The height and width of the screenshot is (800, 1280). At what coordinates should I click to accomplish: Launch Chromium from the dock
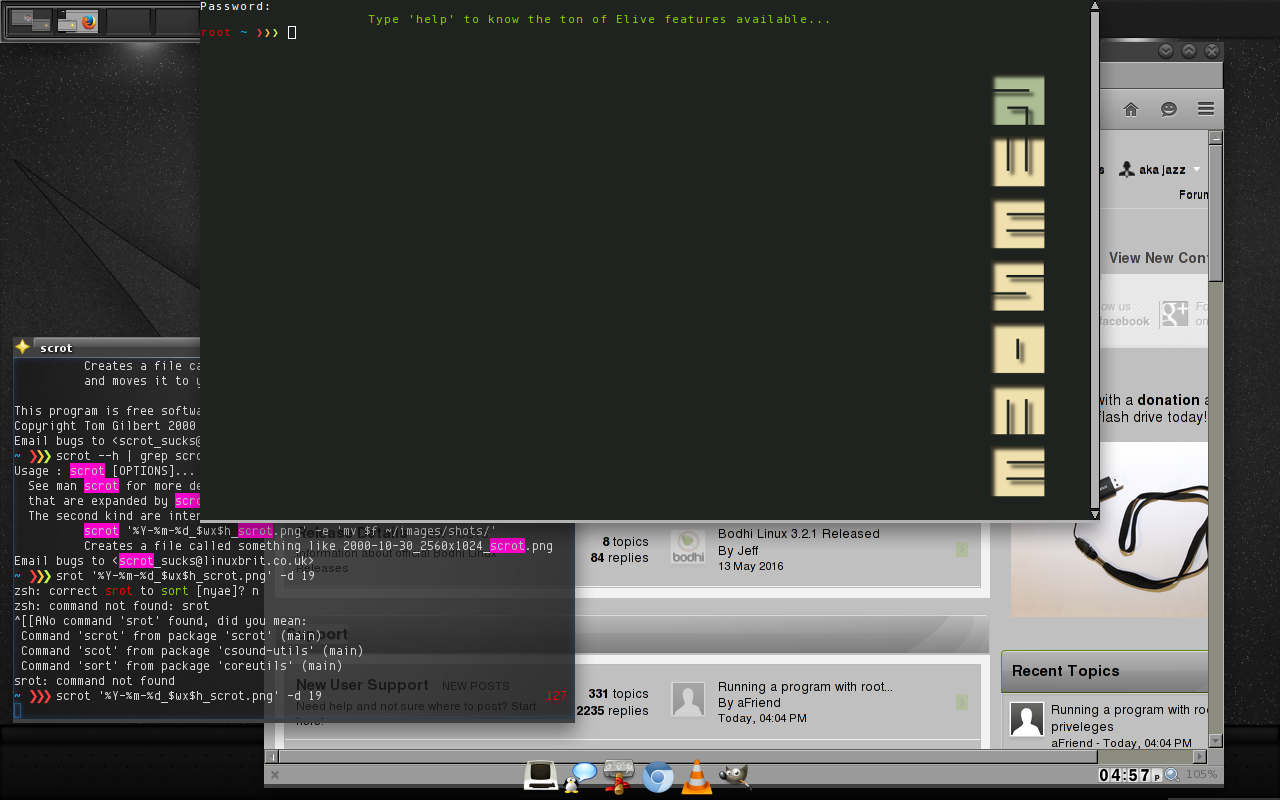[x=657, y=777]
